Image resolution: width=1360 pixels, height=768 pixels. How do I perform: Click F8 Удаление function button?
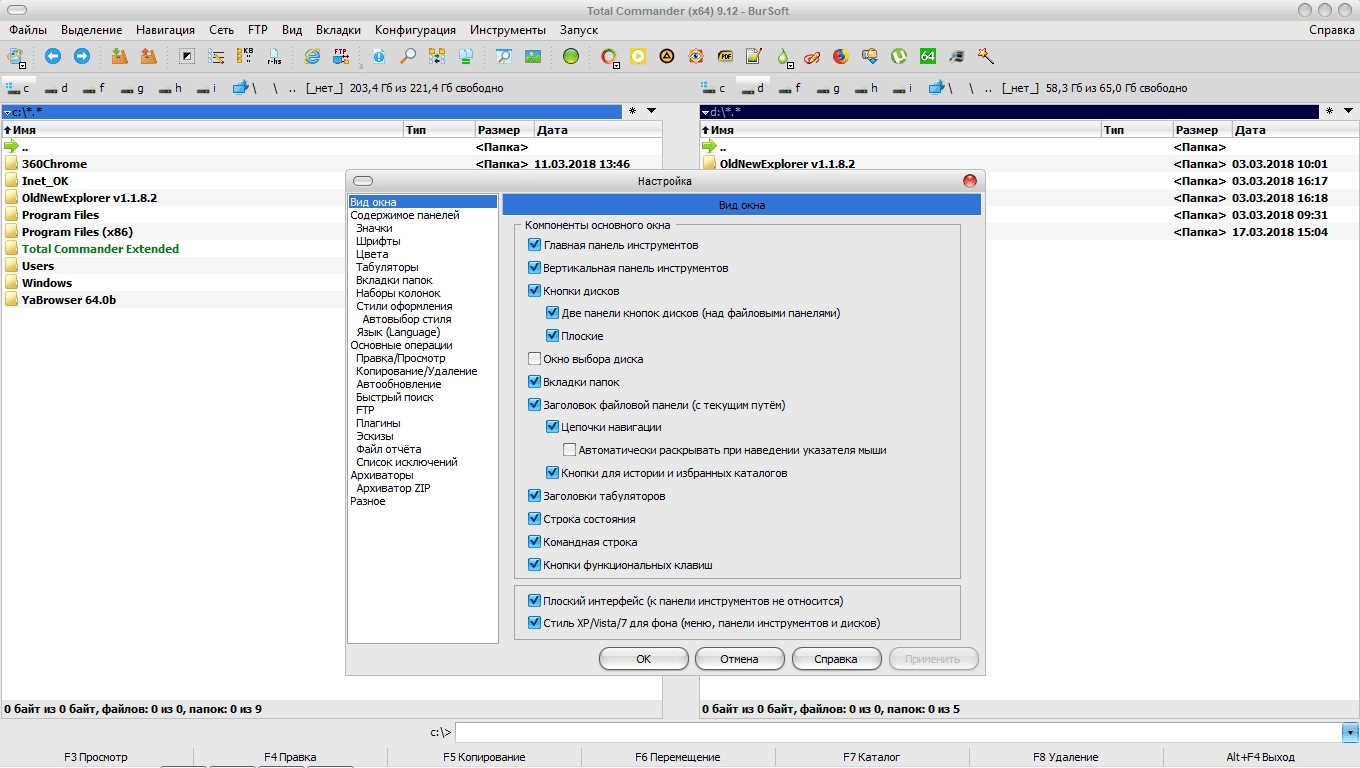[1066, 757]
